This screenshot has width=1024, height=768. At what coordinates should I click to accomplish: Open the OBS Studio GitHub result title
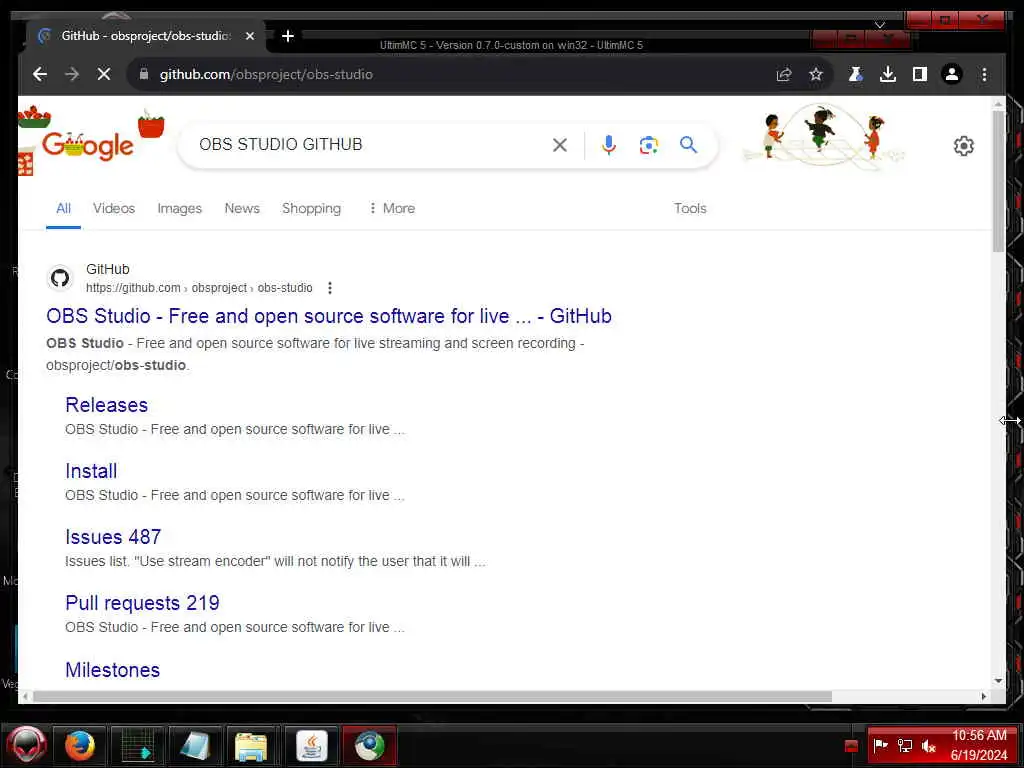329,316
